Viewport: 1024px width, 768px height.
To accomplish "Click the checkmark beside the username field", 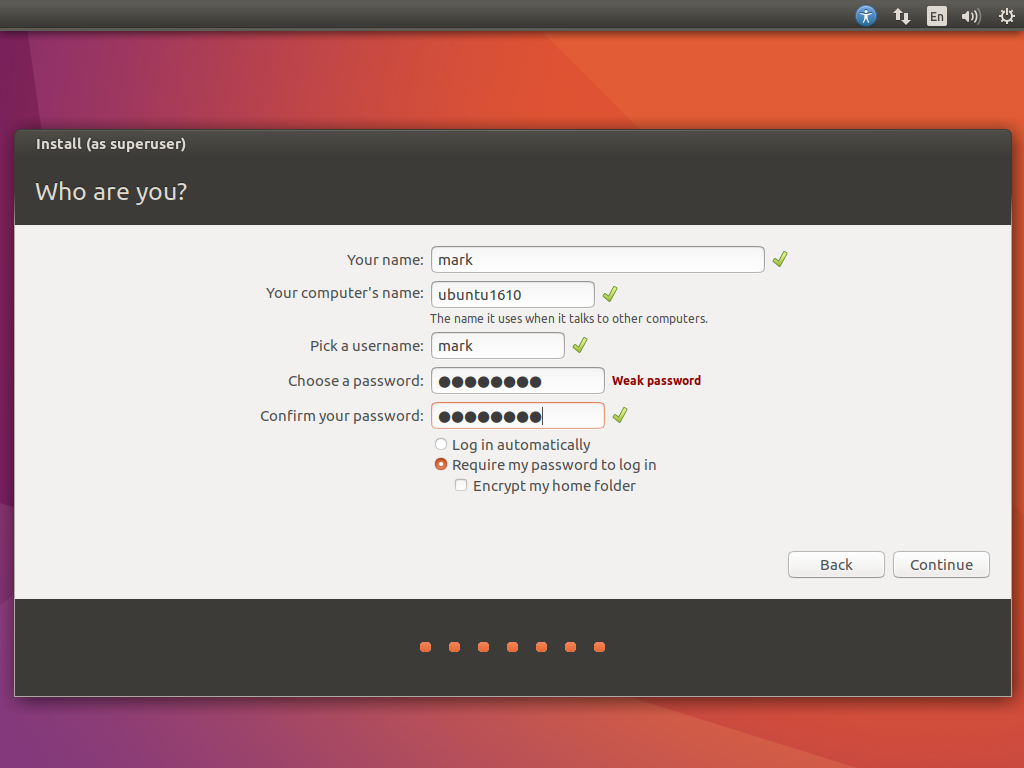I will click(x=580, y=345).
